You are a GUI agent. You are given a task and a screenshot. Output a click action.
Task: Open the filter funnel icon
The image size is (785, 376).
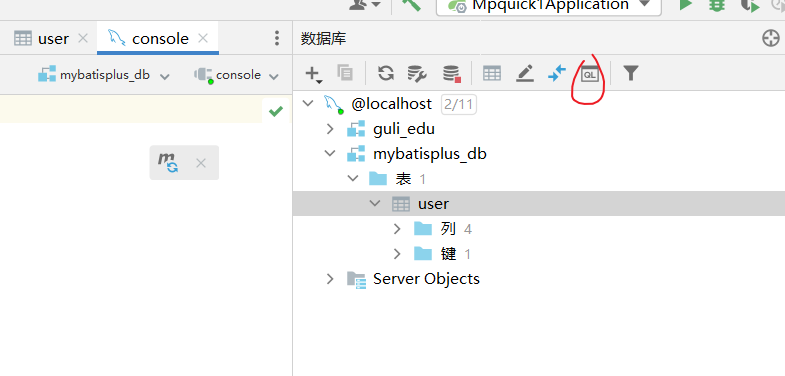[631, 74]
